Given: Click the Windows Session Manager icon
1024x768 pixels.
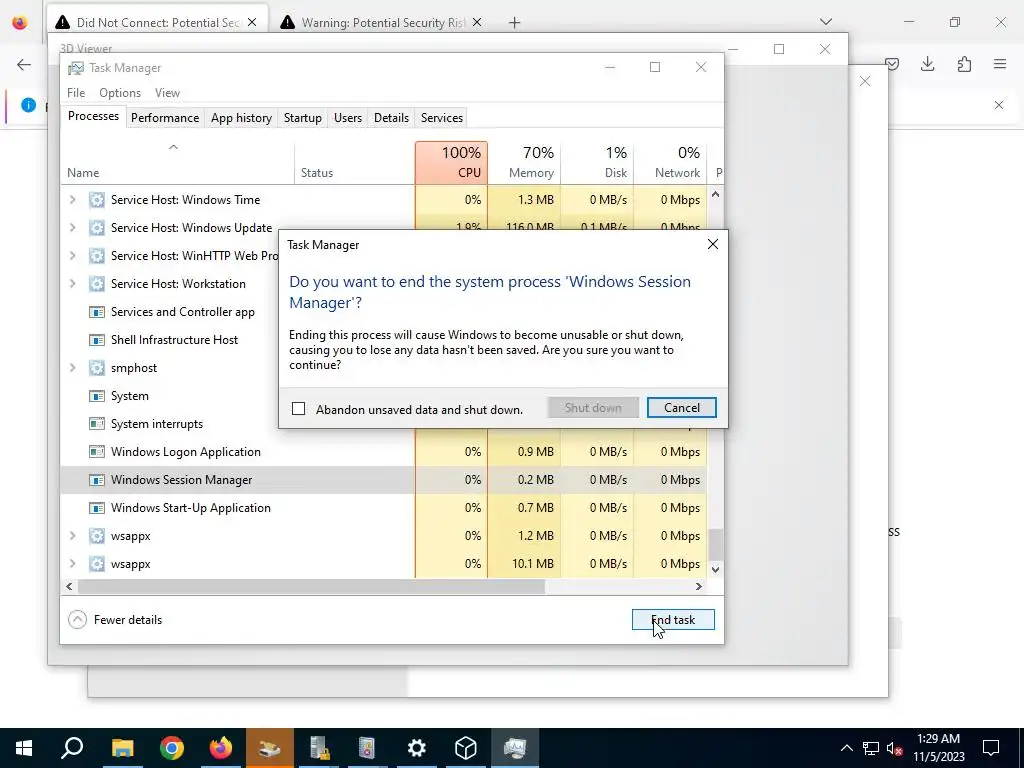Looking at the screenshot, I should [97, 480].
